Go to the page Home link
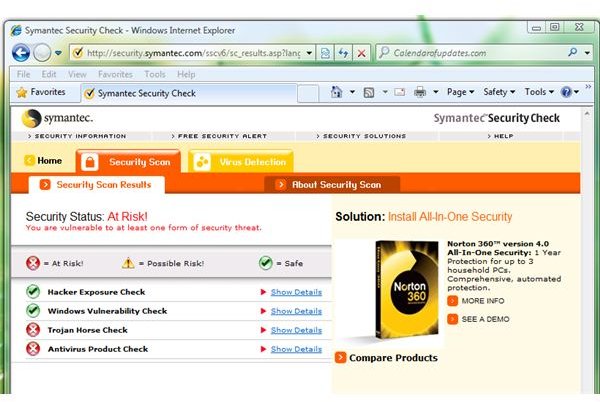The height and width of the screenshot is (402, 600). (x=43, y=161)
